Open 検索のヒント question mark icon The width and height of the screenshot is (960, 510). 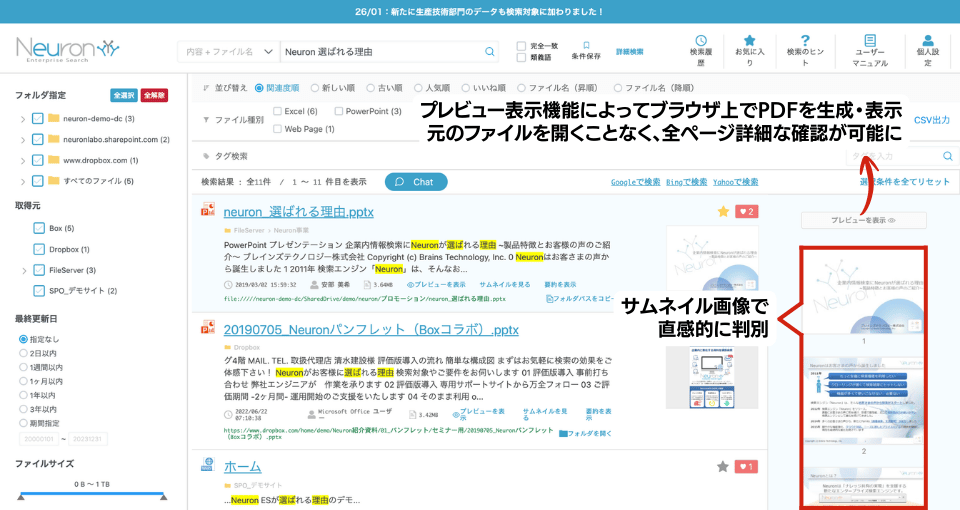[x=805, y=40]
